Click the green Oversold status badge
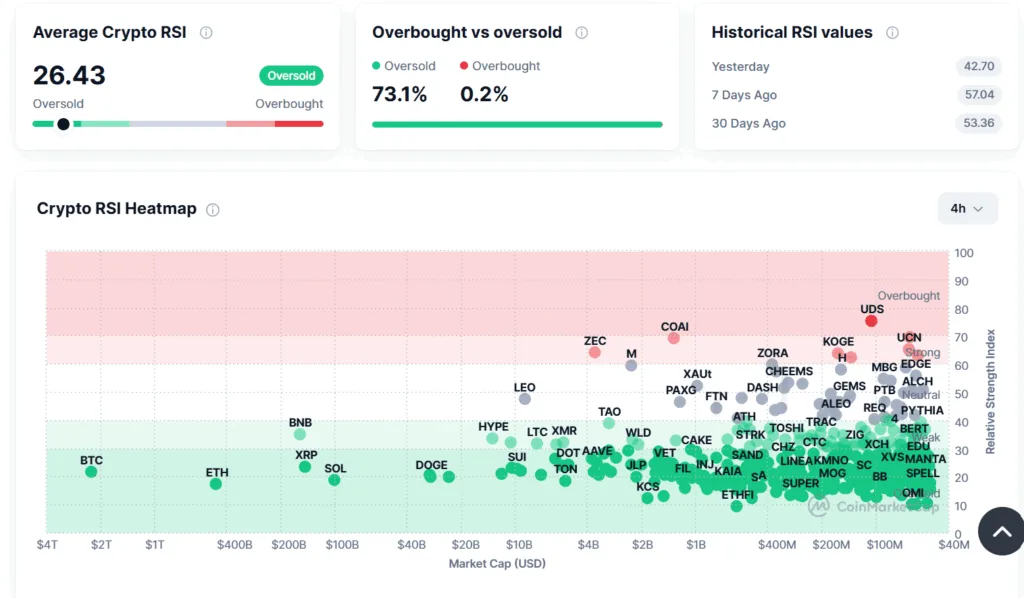The height and width of the screenshot is (598, 1024). [x=291, y=76]
